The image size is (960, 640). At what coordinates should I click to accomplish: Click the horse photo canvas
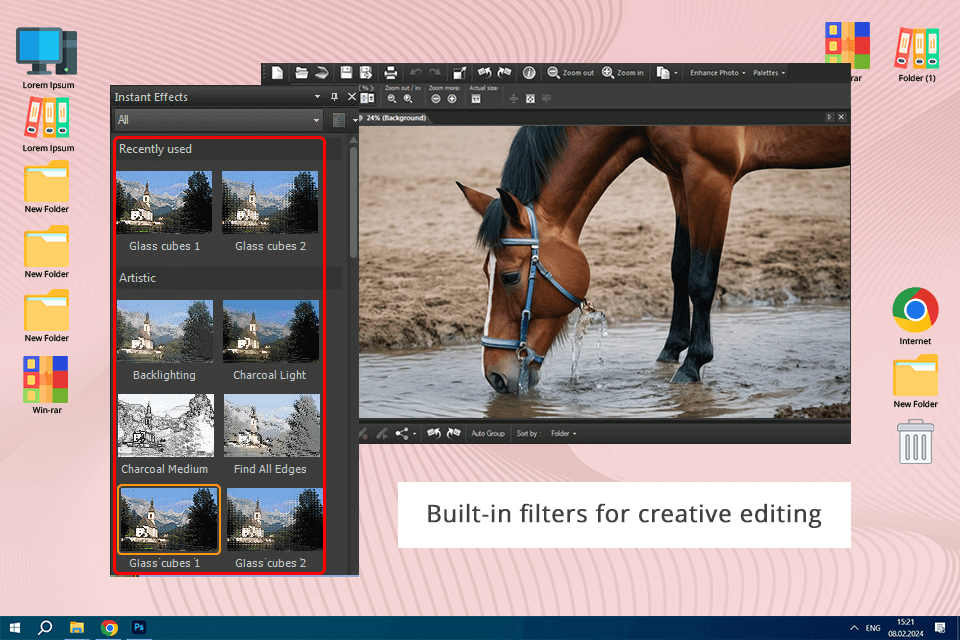(604, 272)
